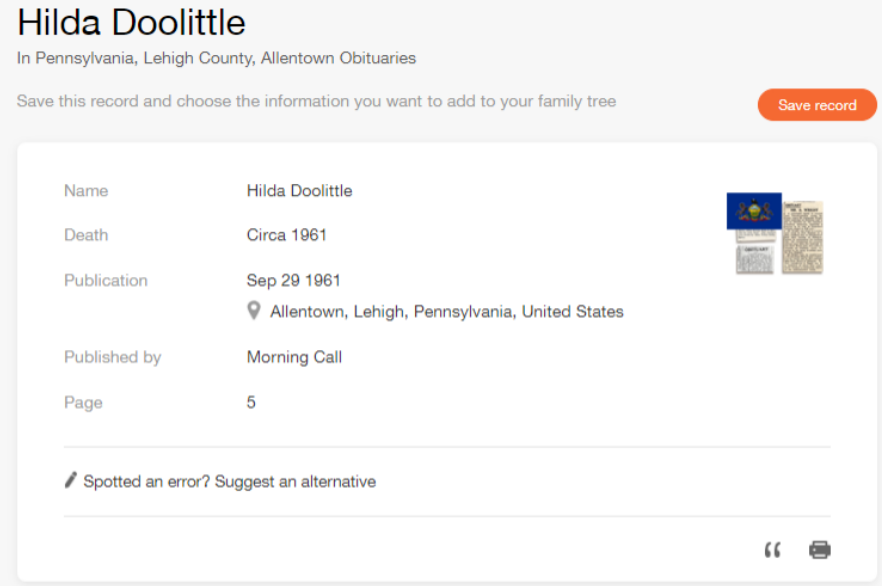Click the Death field label

(86, 235)
